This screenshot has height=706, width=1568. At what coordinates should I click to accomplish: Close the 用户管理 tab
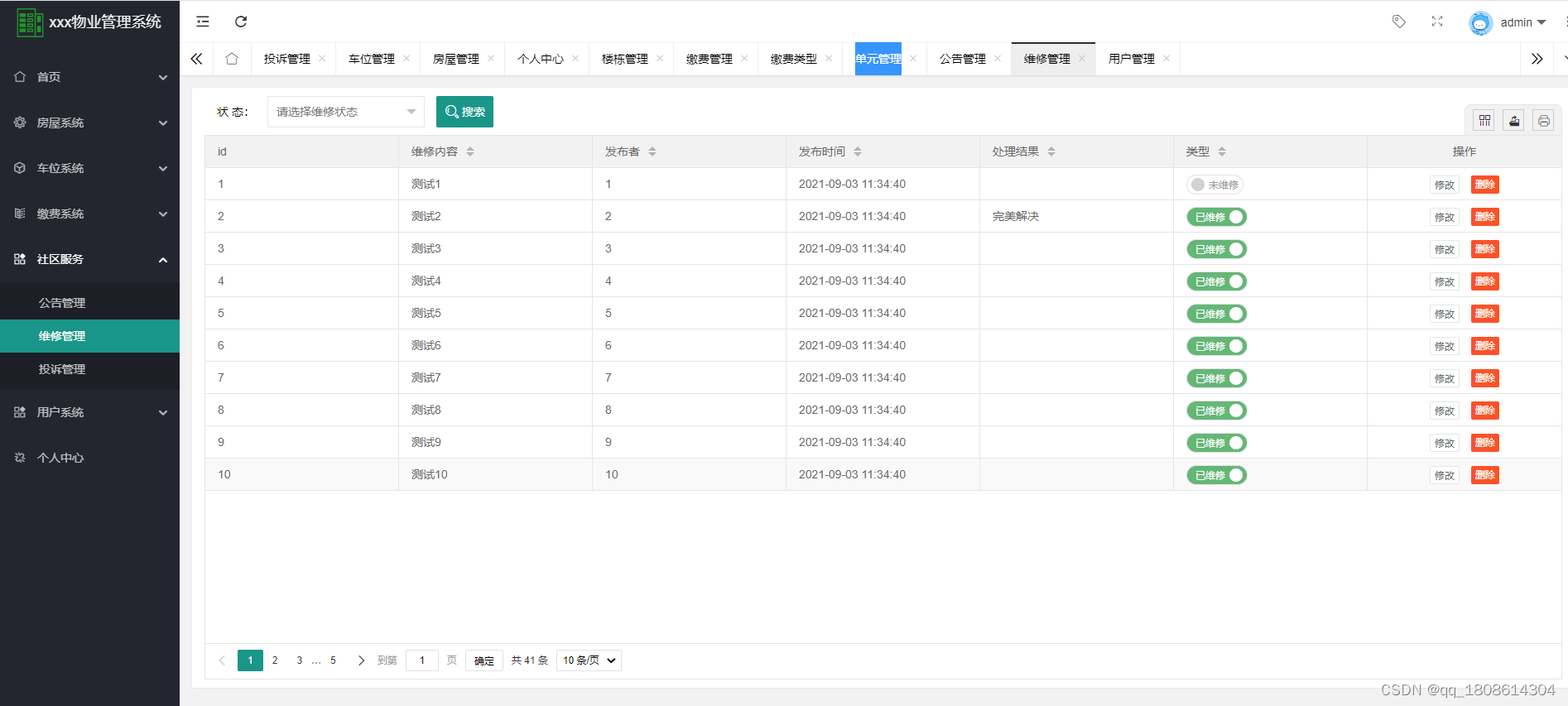pos(1166,58)
